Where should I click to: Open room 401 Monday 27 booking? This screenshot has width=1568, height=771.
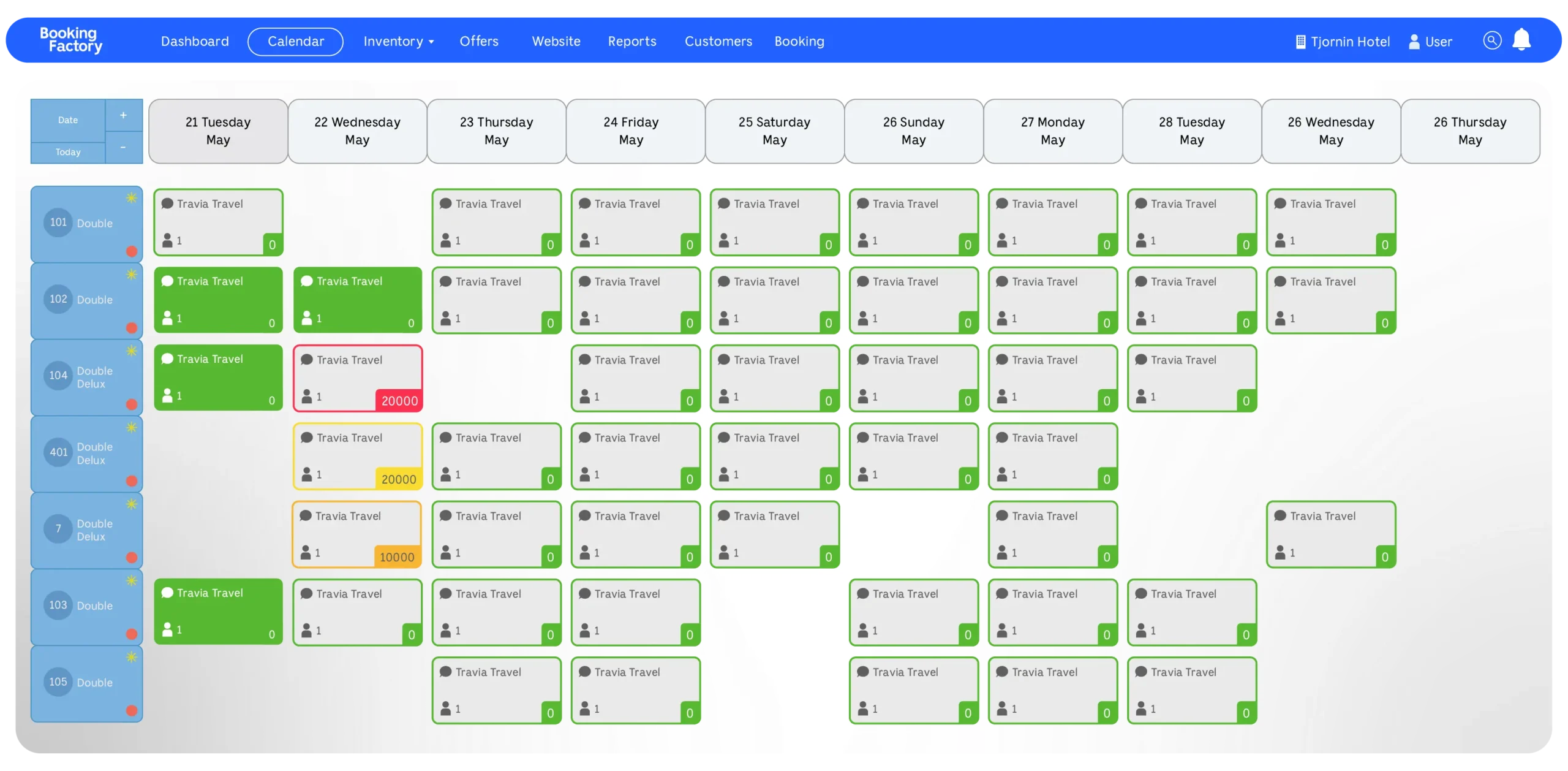tap(1053, 456)
